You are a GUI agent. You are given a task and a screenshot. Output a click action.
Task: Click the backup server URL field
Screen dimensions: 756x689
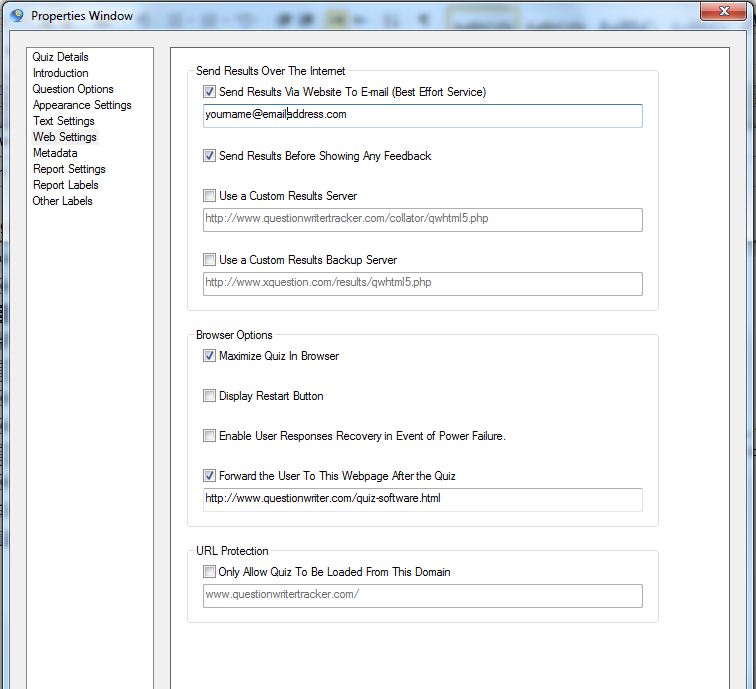[x=423, y=284]
